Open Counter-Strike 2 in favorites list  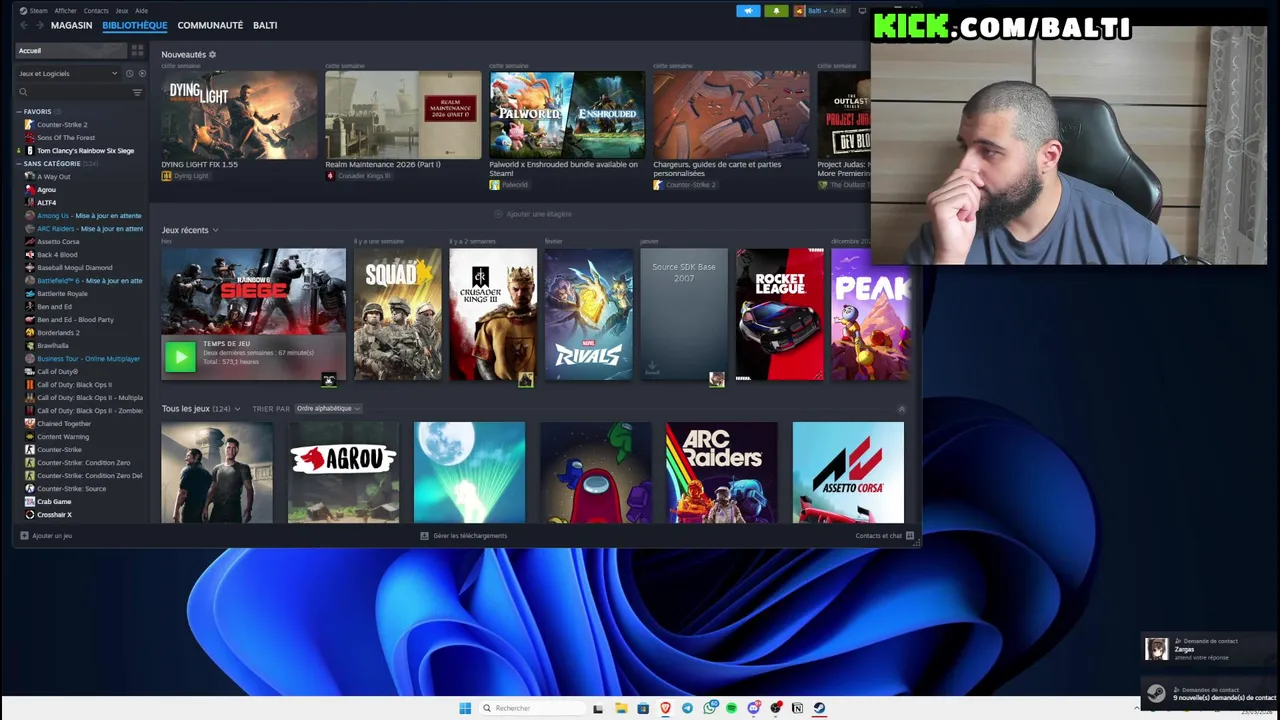coord(62,125)
